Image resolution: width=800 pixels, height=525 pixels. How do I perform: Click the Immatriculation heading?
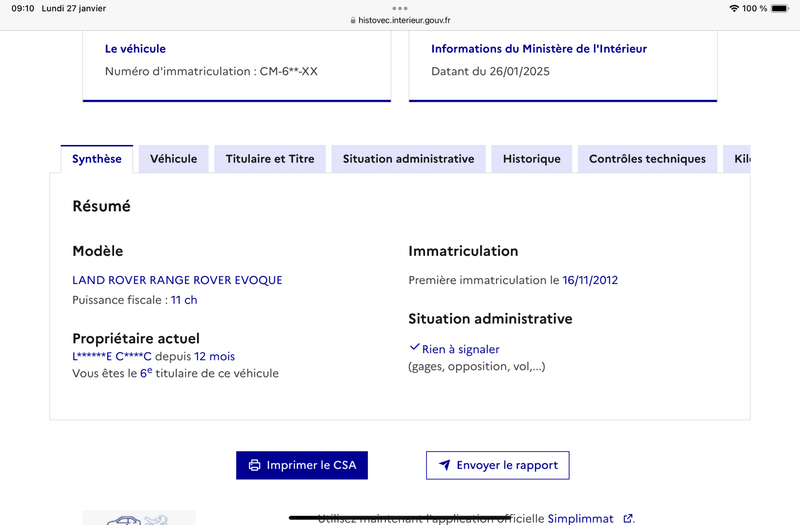[463, 251]
